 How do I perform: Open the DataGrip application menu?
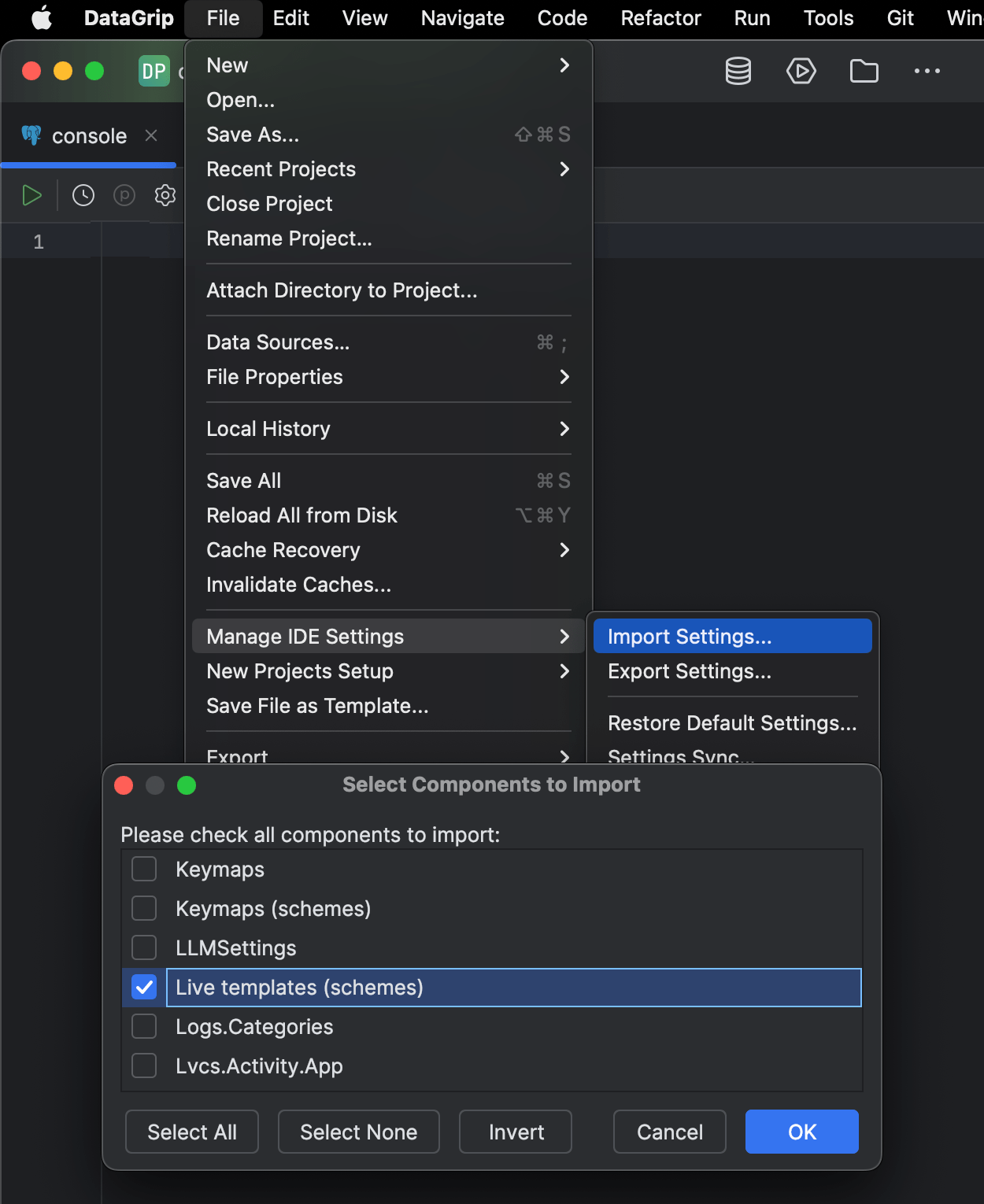click(128, 18)
